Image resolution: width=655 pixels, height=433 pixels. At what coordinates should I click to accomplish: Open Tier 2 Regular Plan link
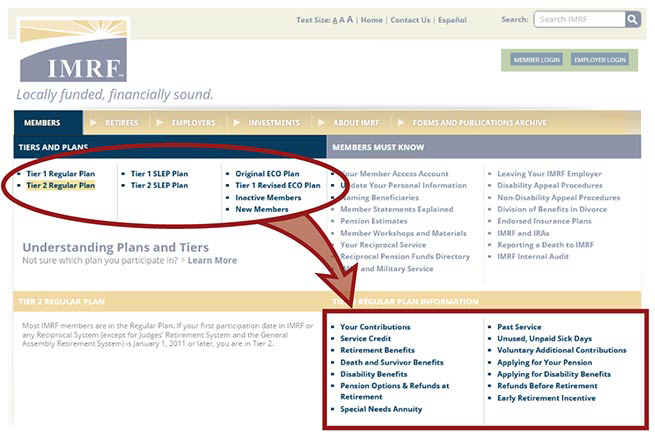click(x=61, y=185)
